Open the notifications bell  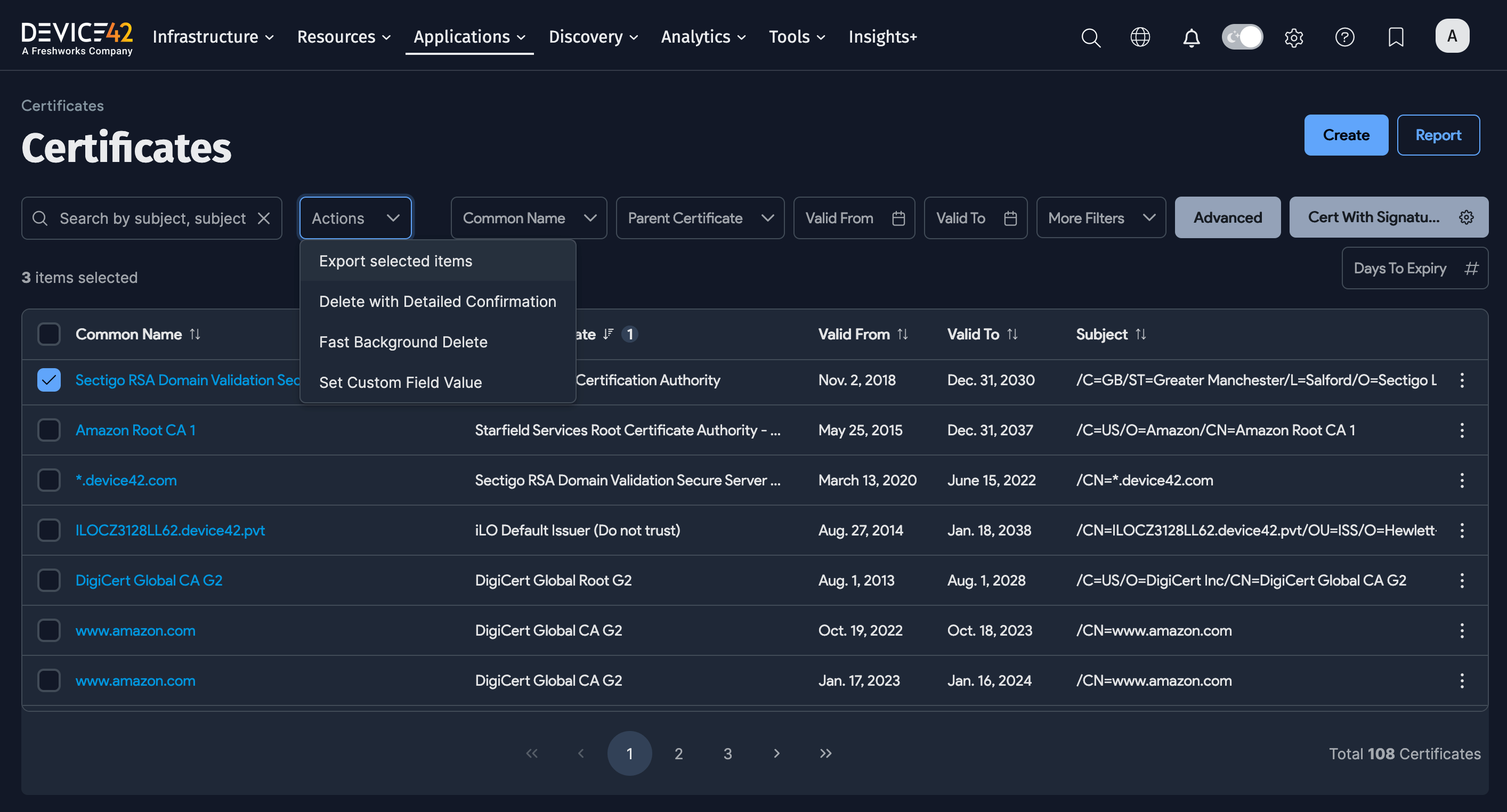click(x=1191, y=37)
